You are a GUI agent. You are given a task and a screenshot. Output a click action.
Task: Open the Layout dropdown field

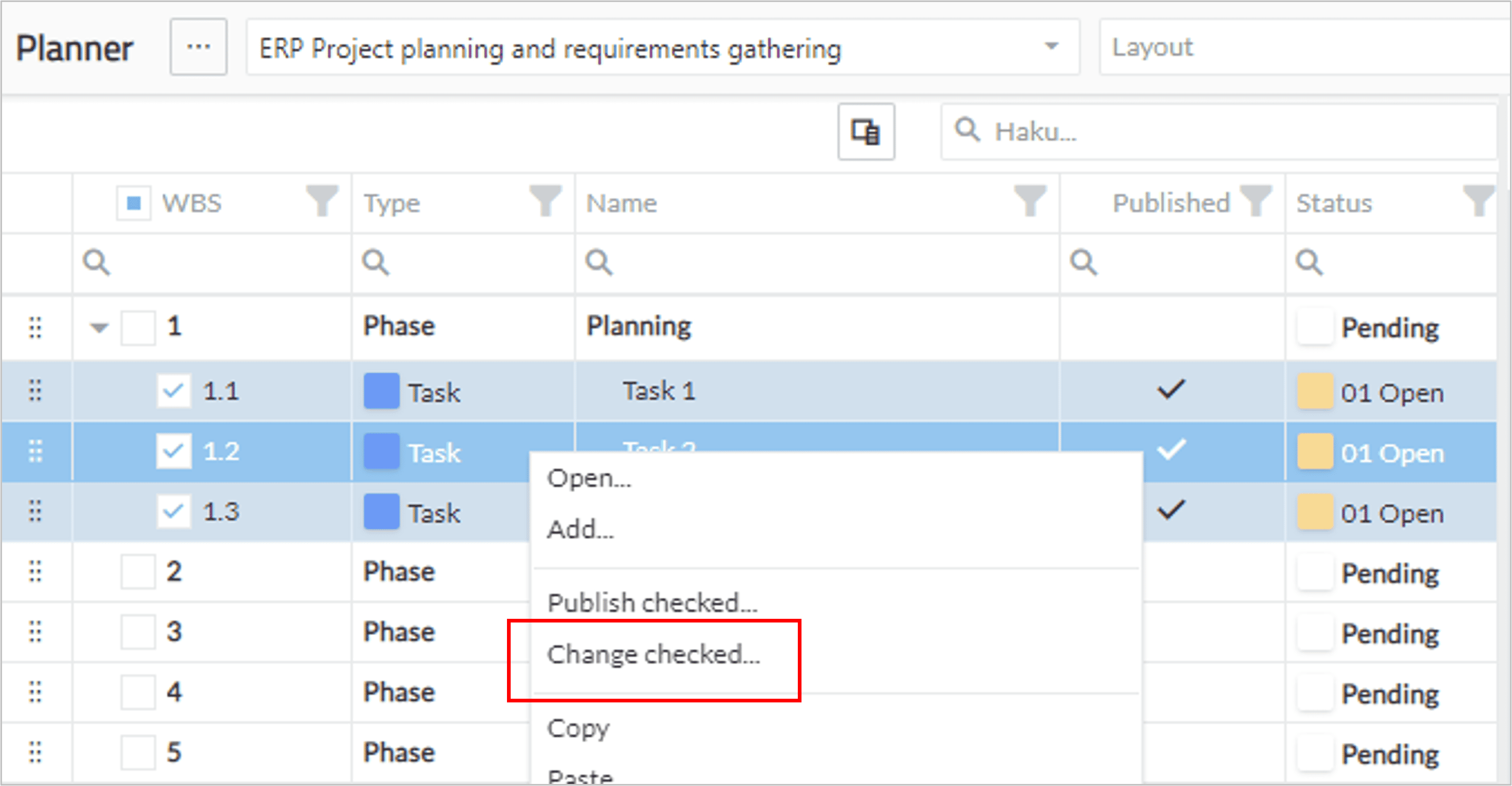click(x=1304, y=47)
